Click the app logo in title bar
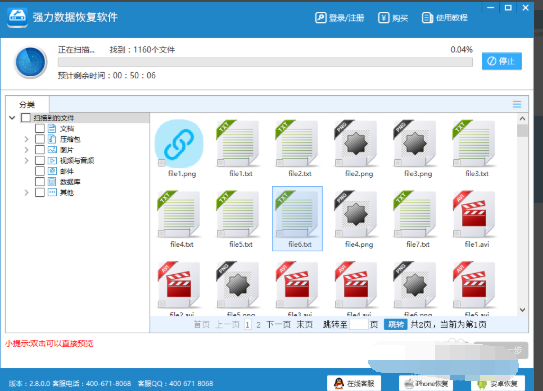Screen dimensions: 543x391 (17, 18)
